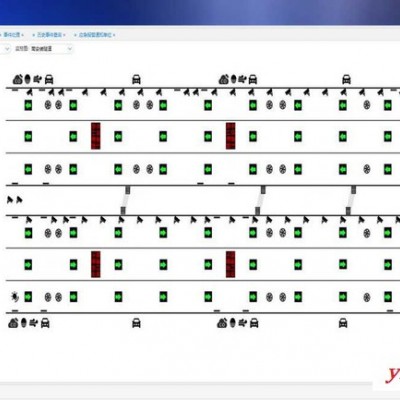The width and height of the screenshot is (400, 400).
Task: Click the rightmost cross-passage connector
Action: point(351,200)
